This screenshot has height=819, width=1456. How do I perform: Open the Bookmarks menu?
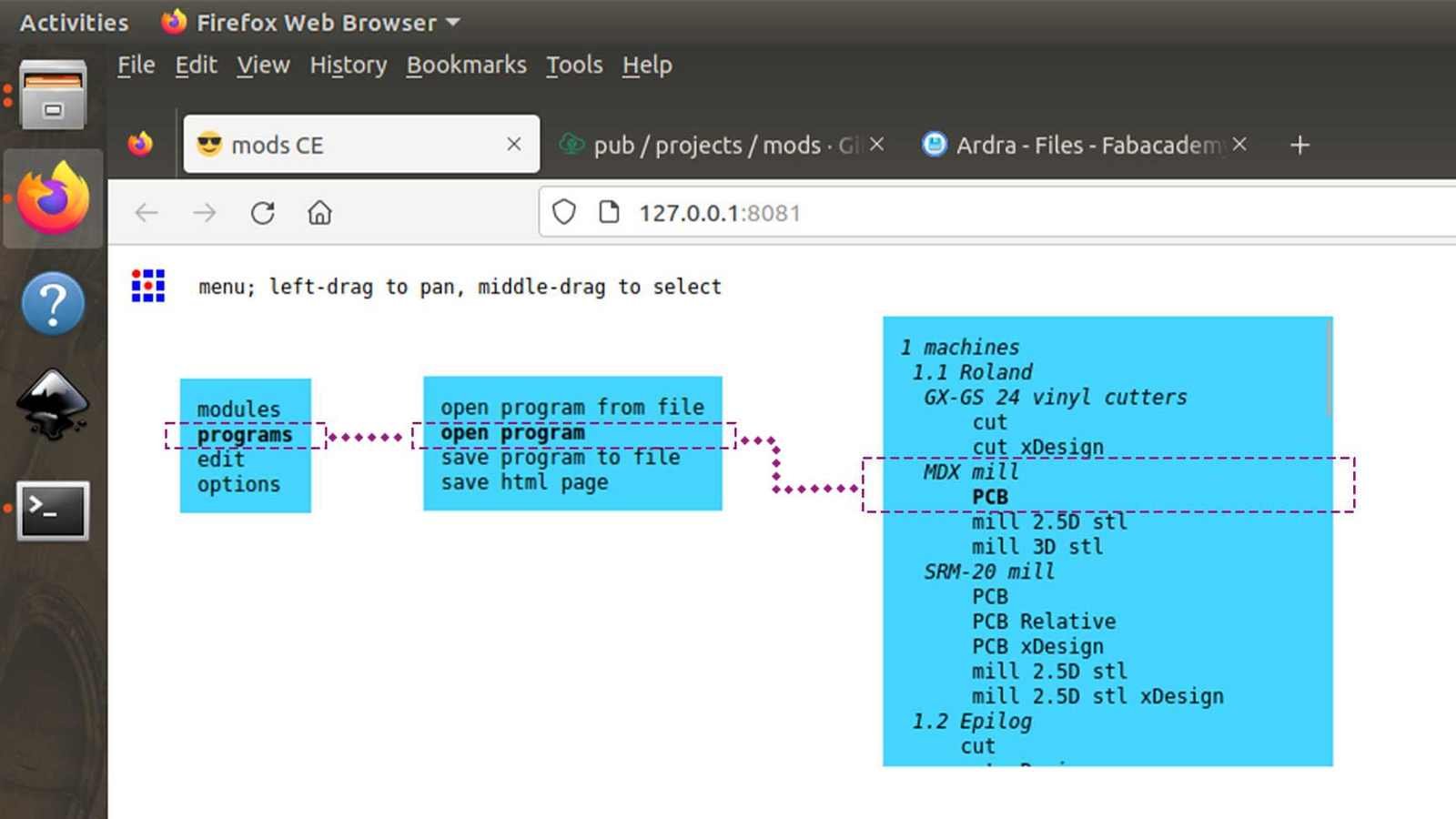(x=466, y=65)
